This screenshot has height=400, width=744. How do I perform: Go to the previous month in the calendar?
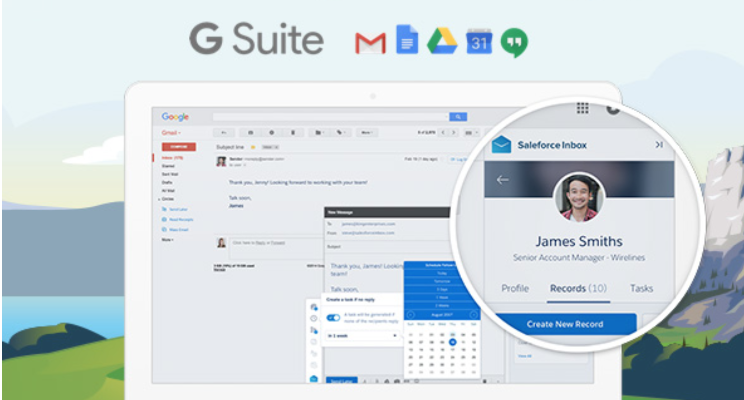point(410,315)
